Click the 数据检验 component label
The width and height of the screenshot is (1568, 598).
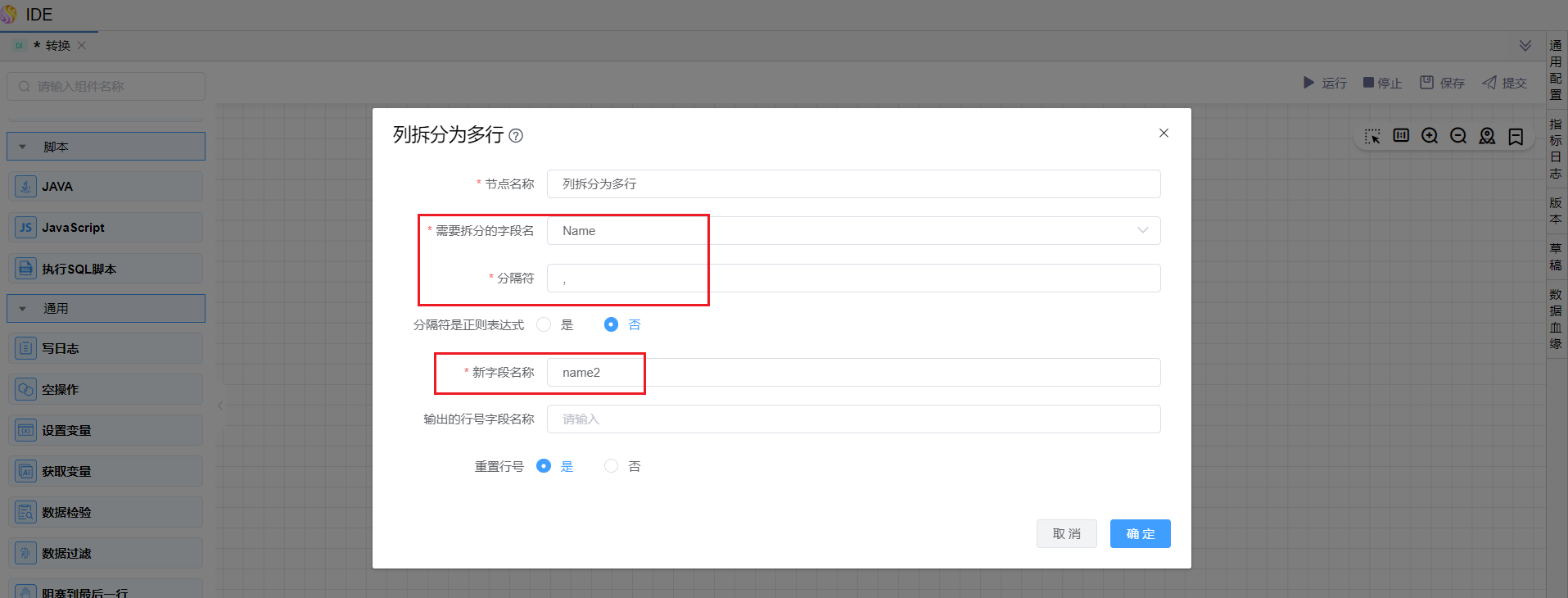click(67, 512)
